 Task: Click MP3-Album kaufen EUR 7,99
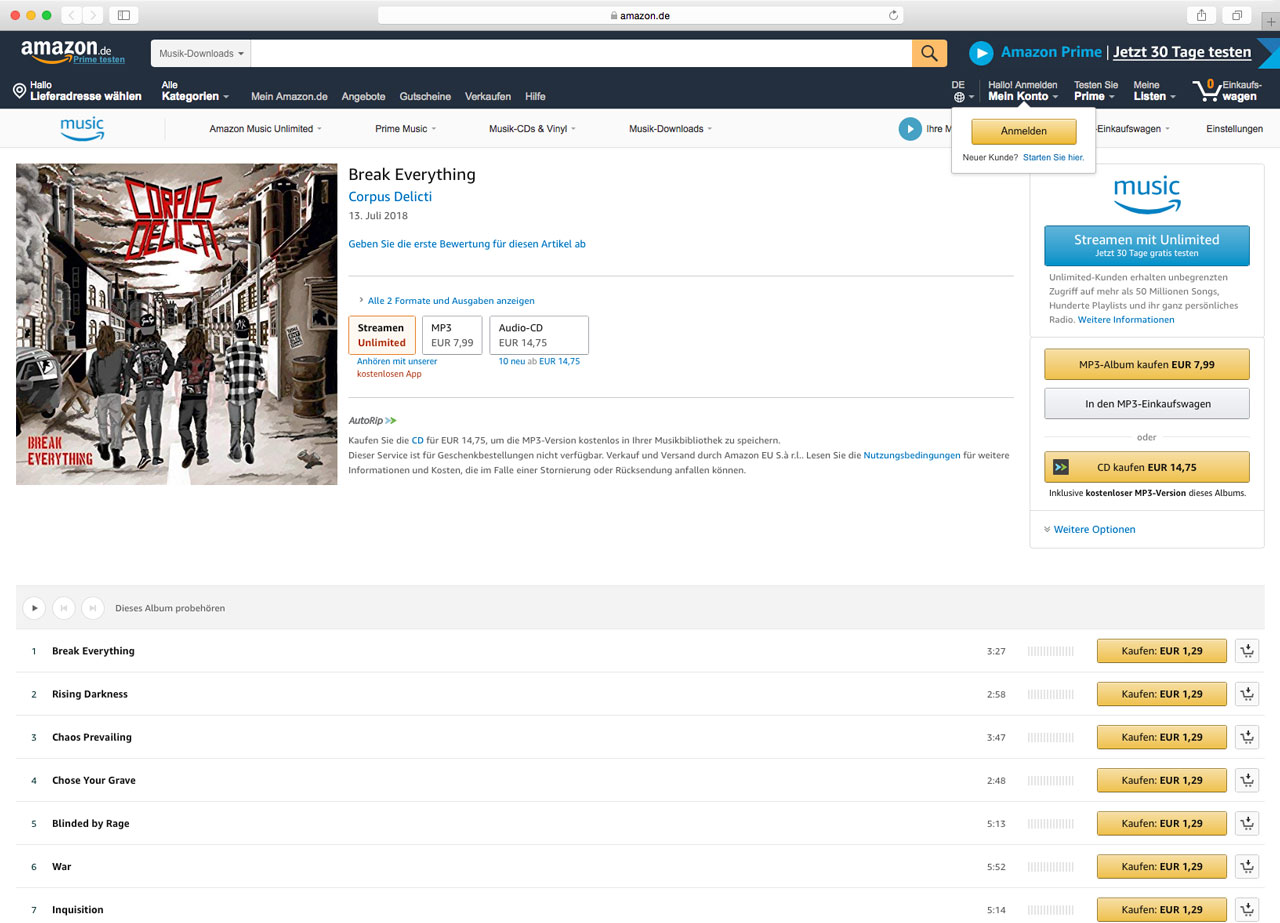click(1147, 364)
